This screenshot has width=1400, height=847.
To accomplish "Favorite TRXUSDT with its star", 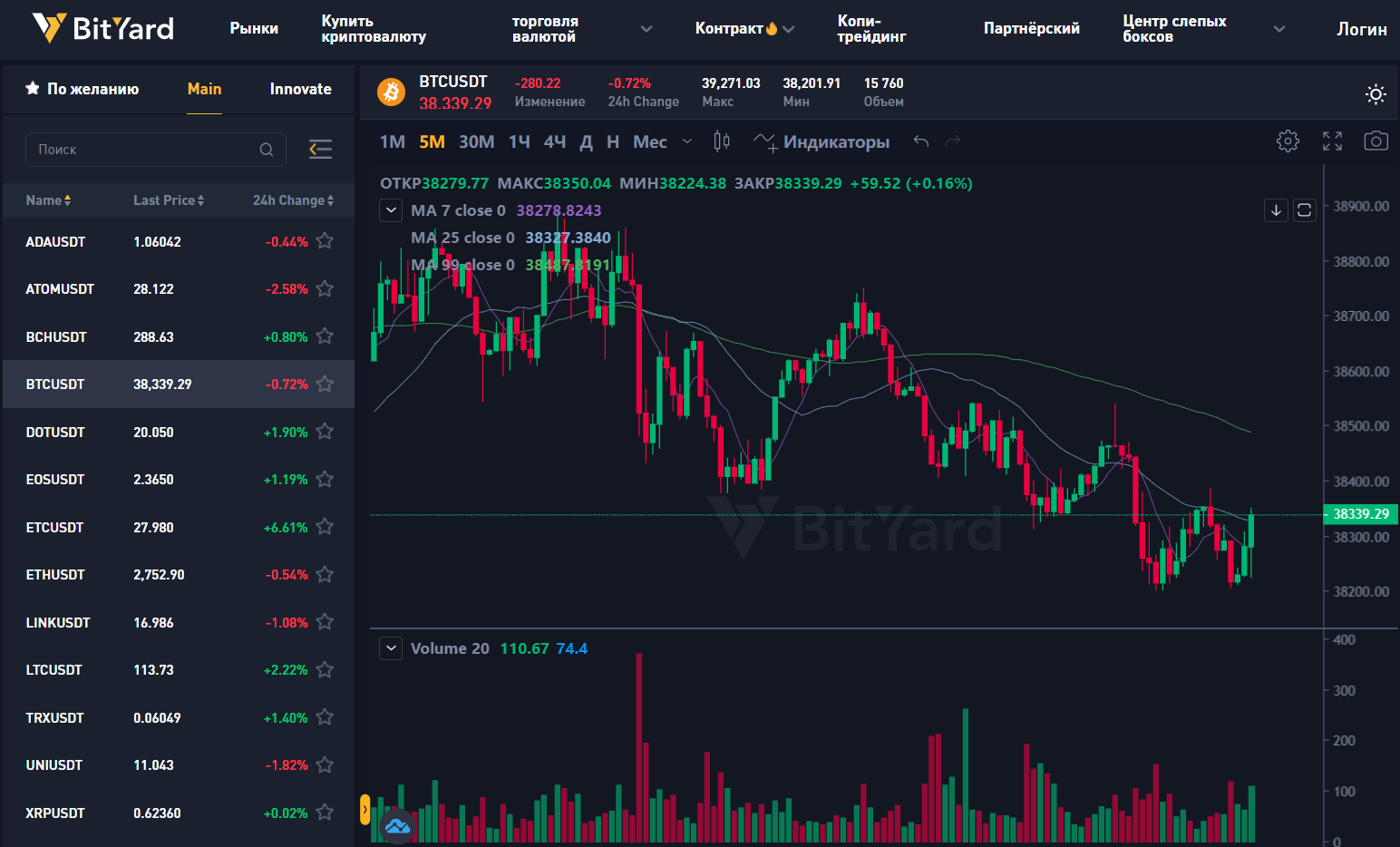I will click(x=325, y=717).
